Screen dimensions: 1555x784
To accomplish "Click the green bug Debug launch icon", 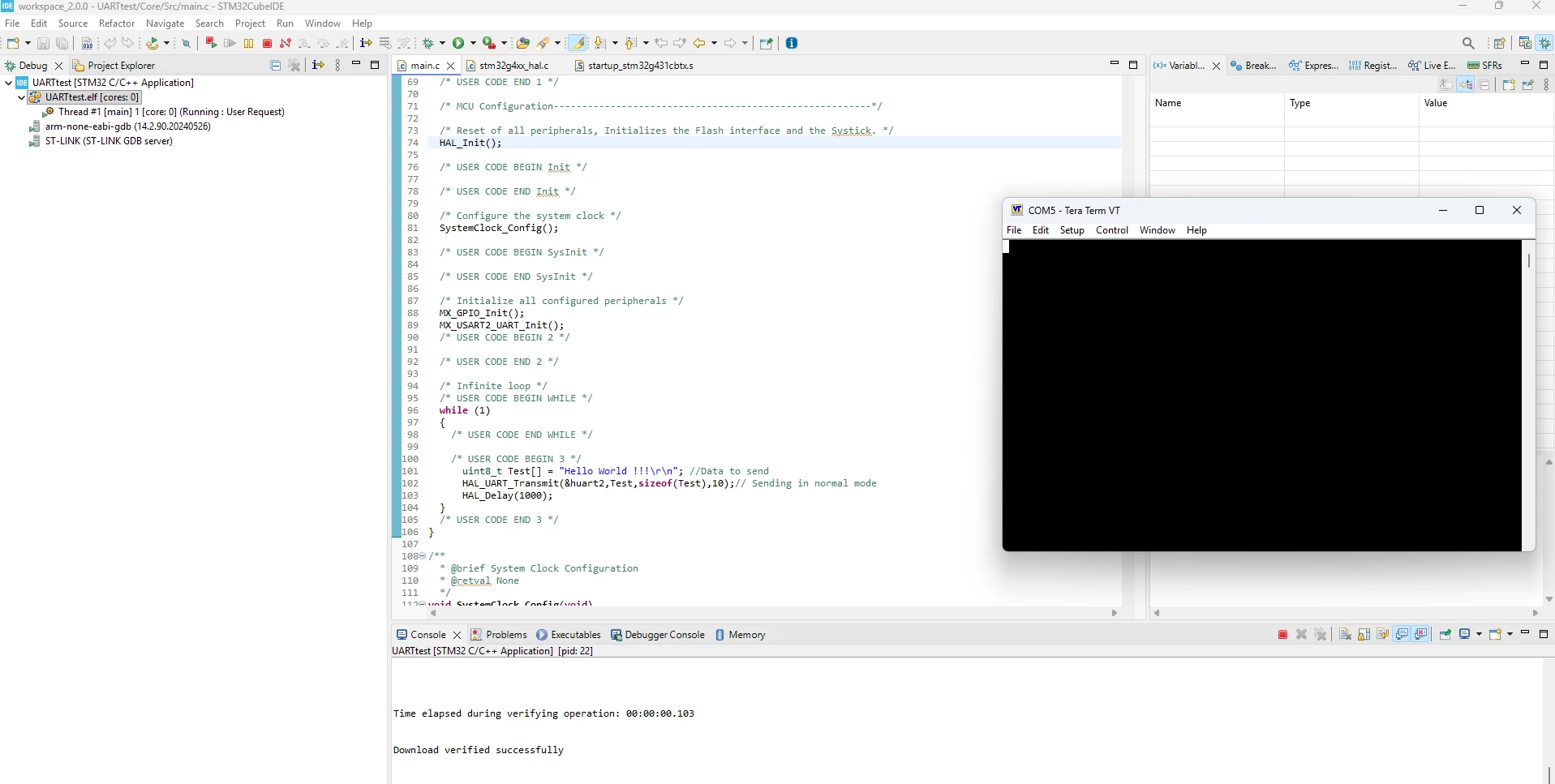I will point(429,43).
